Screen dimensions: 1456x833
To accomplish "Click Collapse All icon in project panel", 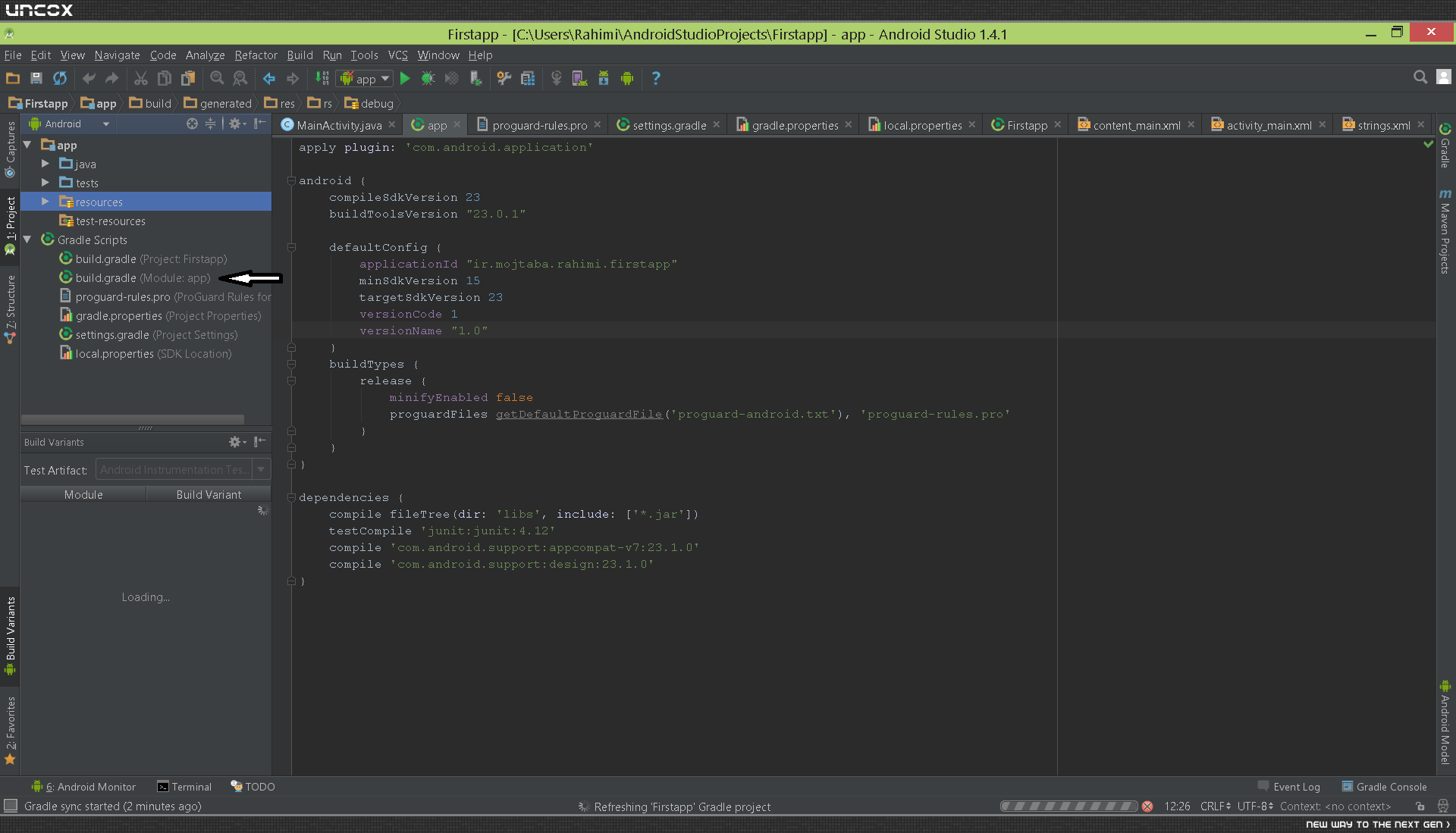I will pos(211,124).
